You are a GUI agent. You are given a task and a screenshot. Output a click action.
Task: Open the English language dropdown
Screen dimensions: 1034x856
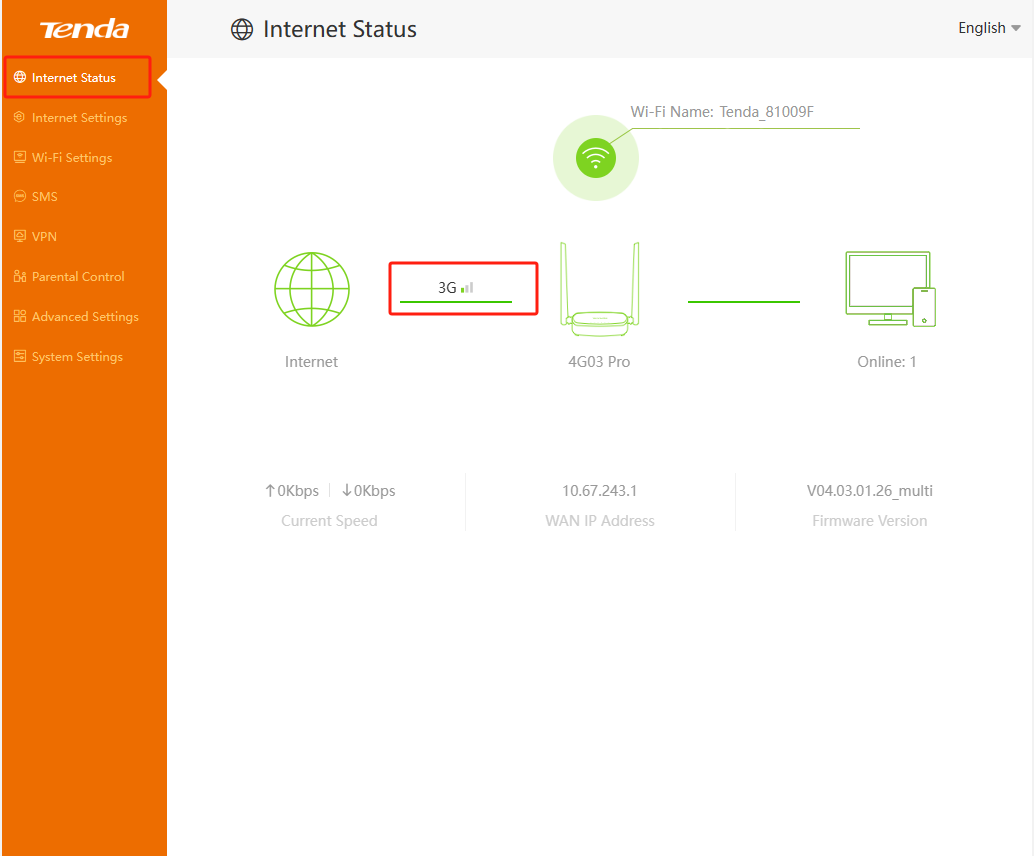988,28
